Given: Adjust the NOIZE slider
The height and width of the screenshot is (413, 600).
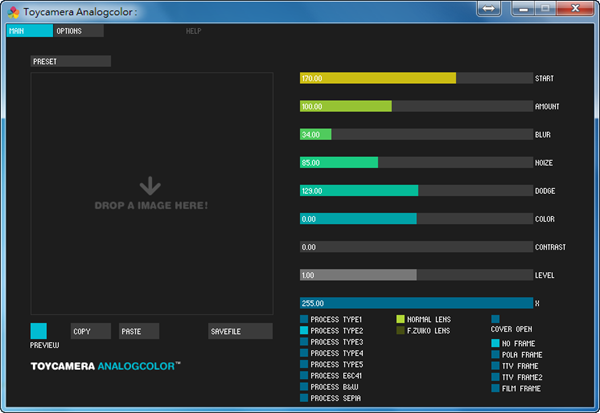Looking at the screenshot, I should (x=416, y=163).
